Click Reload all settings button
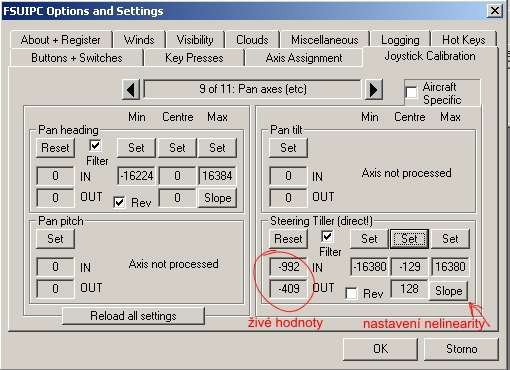This screenshot has height=370, width=510. click(133, 316)
